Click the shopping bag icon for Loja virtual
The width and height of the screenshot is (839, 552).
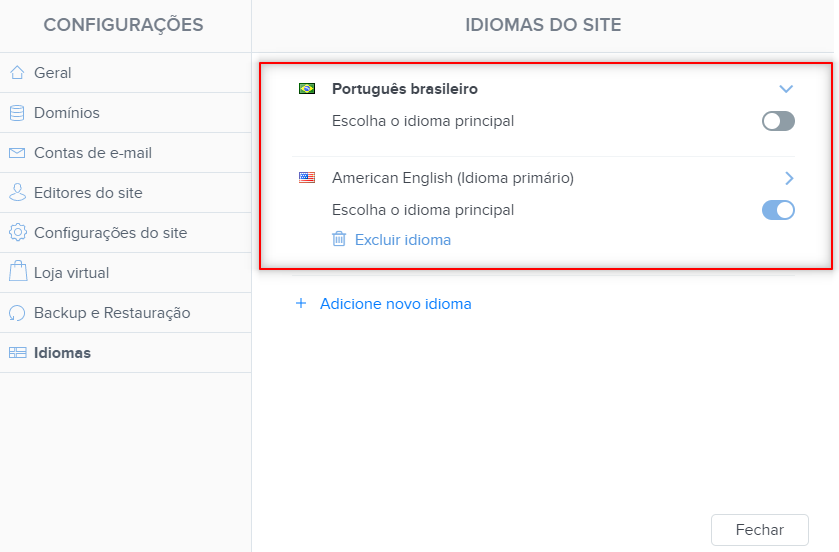18,272
